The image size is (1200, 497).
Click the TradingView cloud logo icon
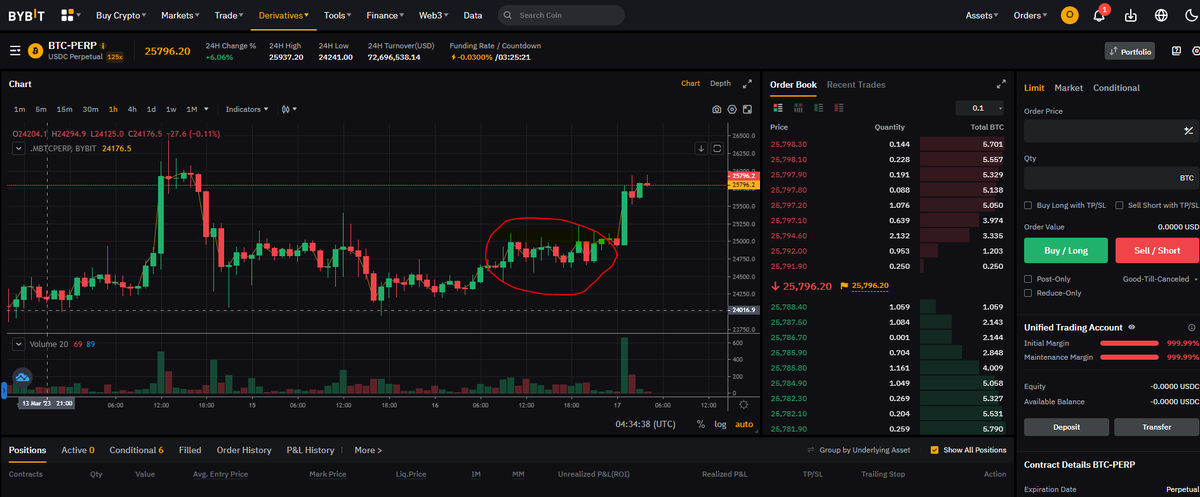pyautogui.click(x=22, y=378)
